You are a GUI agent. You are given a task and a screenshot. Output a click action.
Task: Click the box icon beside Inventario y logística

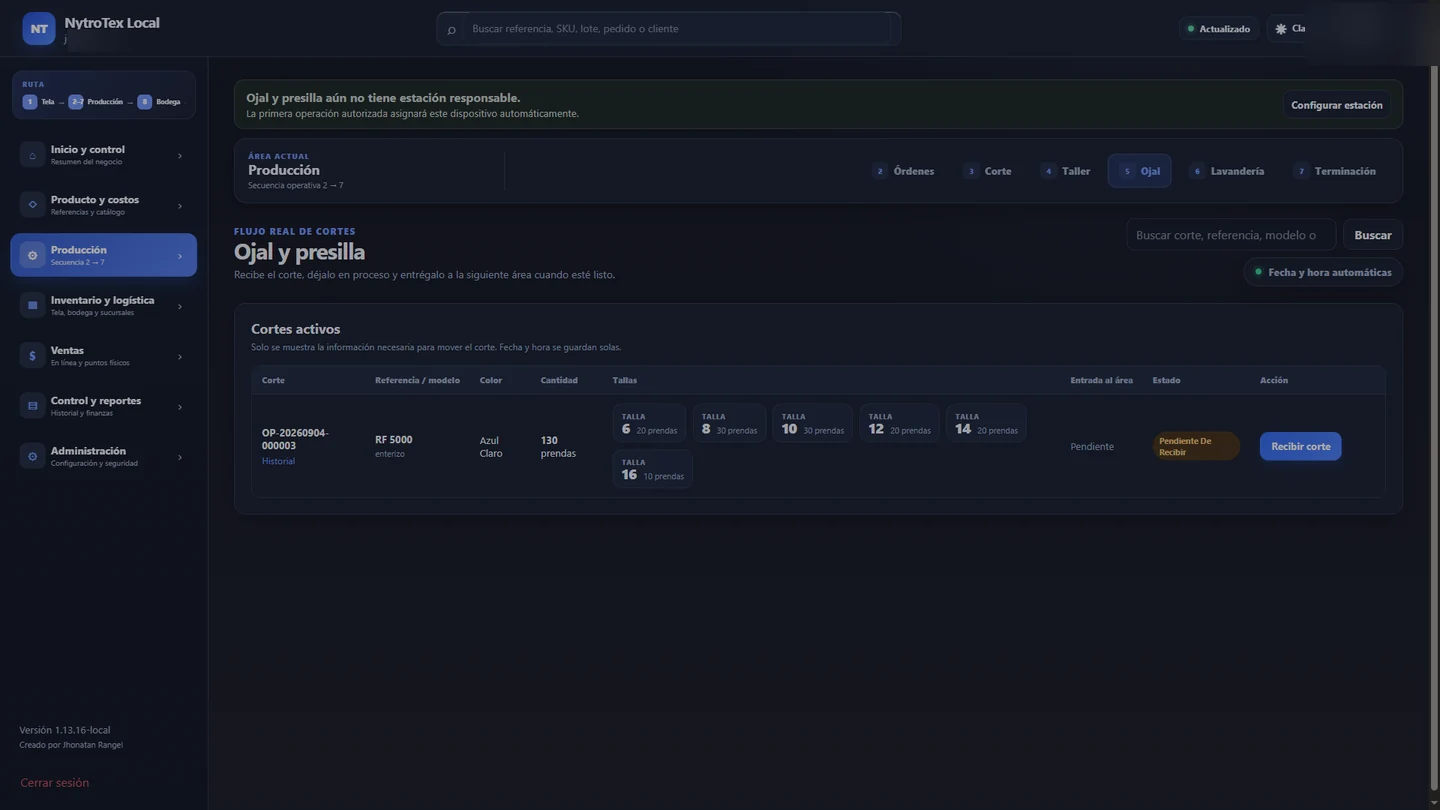point(32,306)
